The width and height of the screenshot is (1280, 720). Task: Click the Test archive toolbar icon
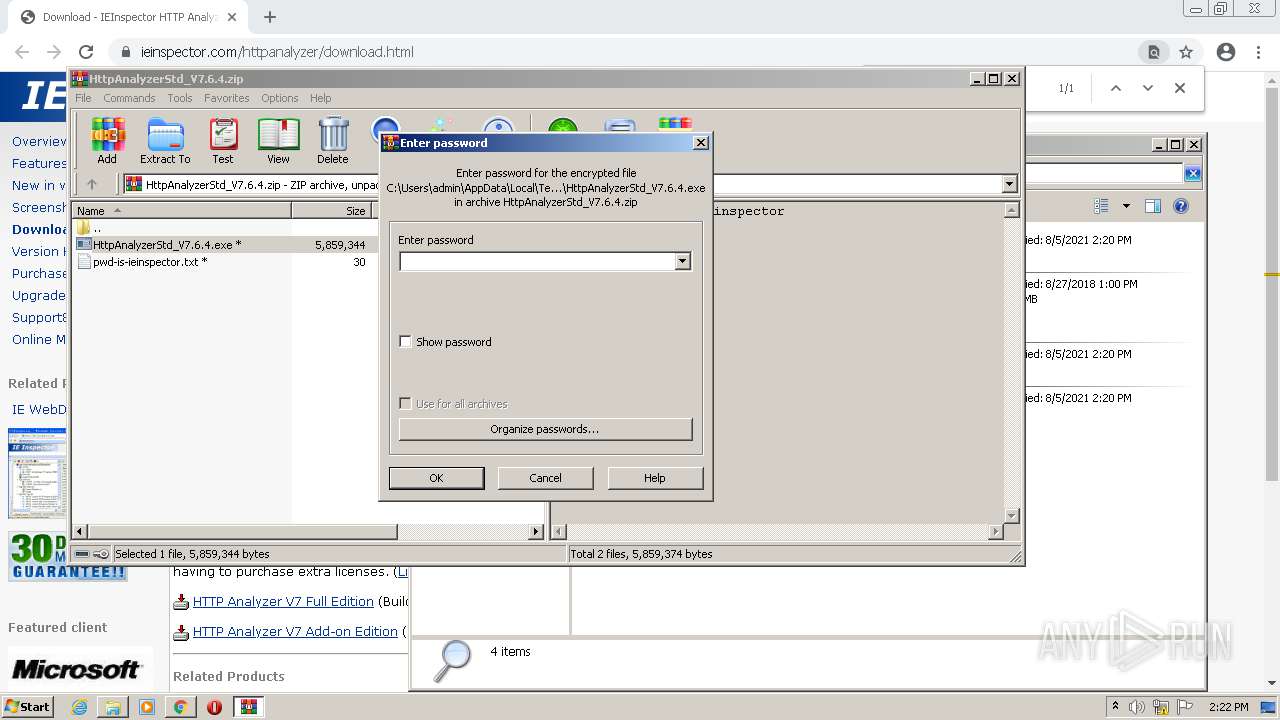223,141
